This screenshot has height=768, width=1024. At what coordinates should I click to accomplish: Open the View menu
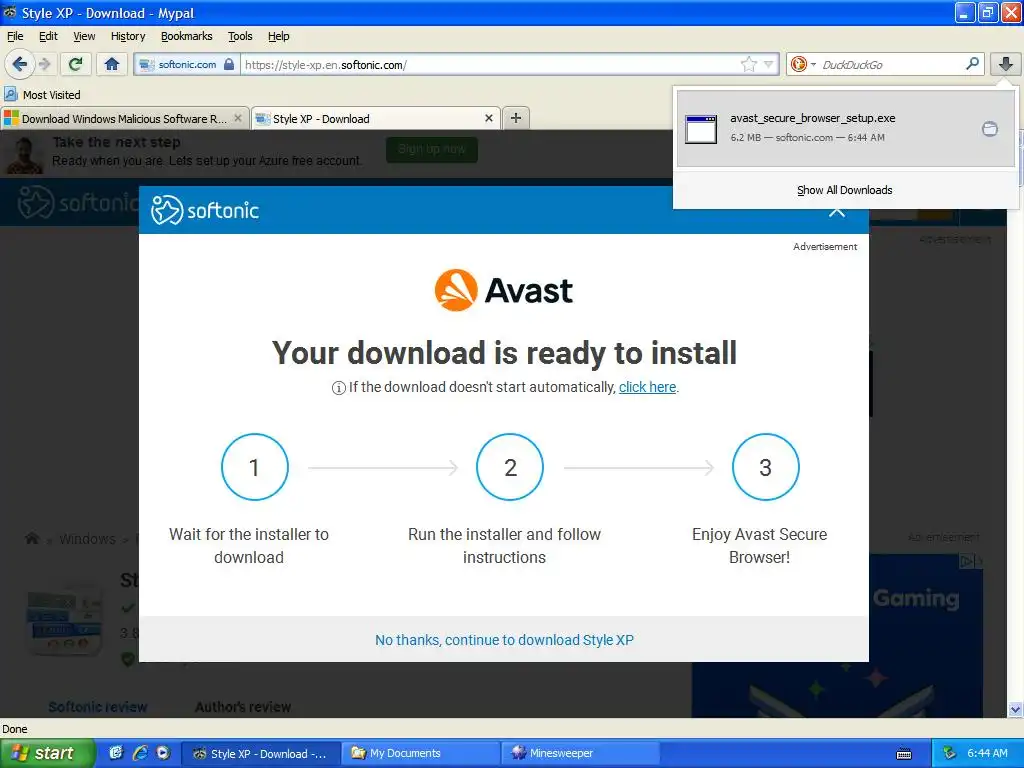(x=84, y=36)
